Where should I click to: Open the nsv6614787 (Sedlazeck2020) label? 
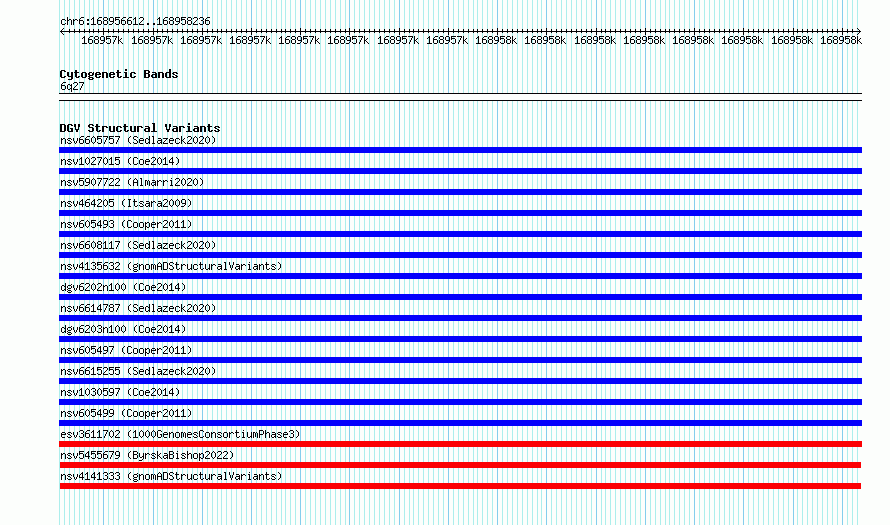(138, 308)
